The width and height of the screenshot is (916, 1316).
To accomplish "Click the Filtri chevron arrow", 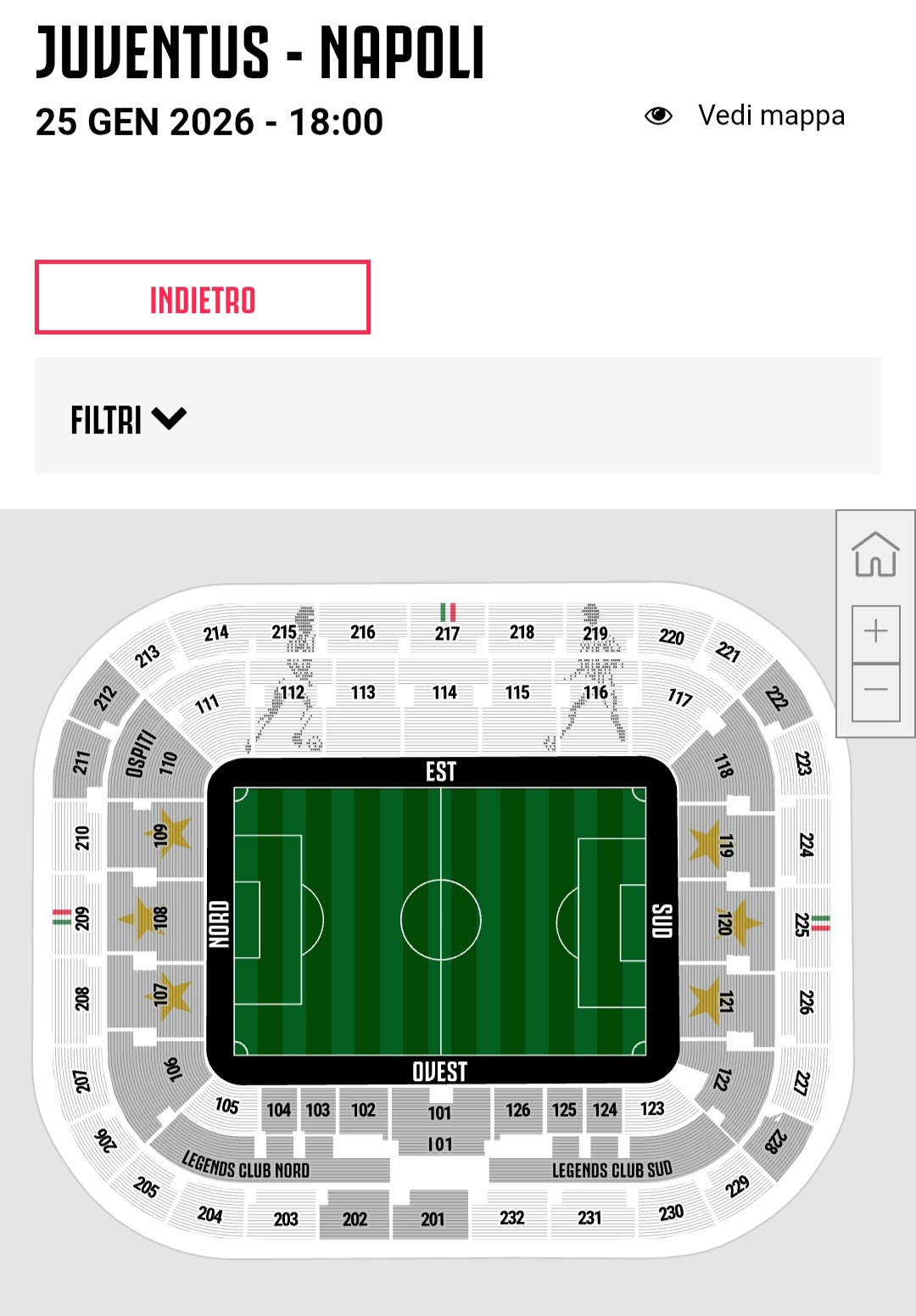I will click(169, 418).
